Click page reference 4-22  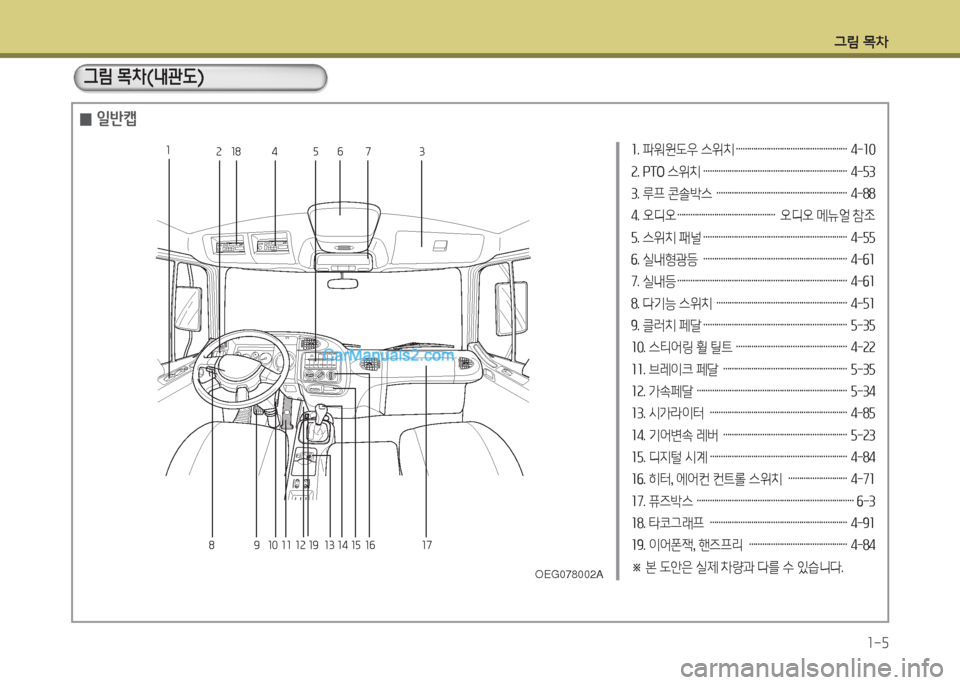pos(863,348)
